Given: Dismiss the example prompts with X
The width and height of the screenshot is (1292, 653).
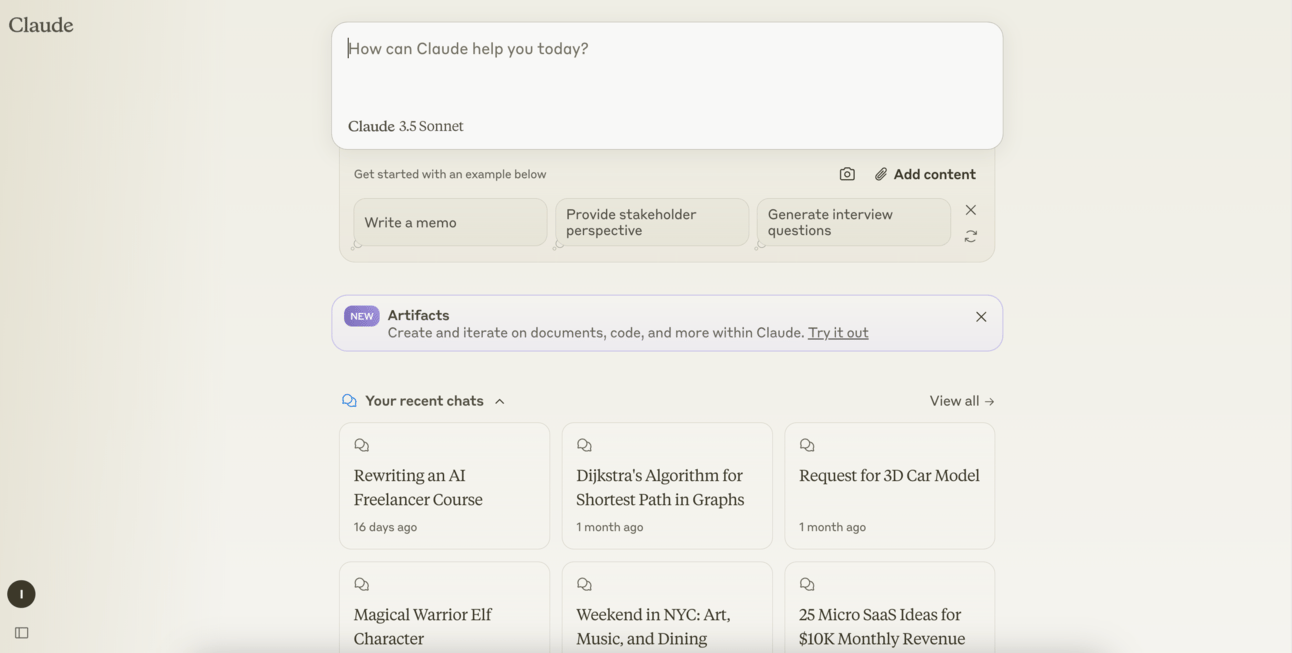Looking at the screenshot, I should tap(971, 210).
